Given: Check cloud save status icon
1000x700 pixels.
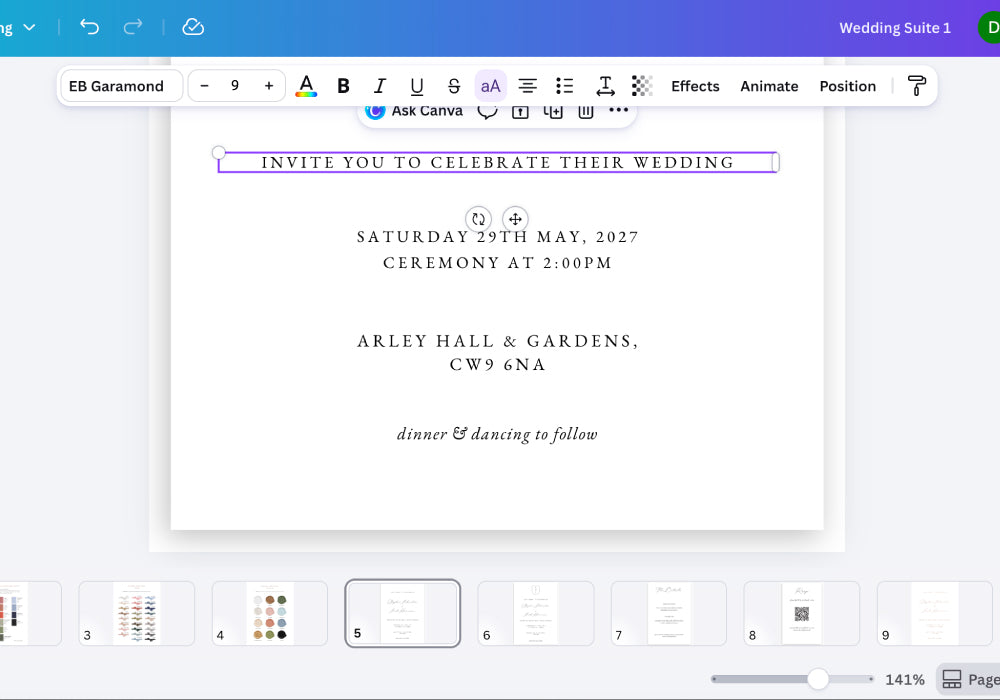Looking at the screenshot, I should tap(193, 27).
